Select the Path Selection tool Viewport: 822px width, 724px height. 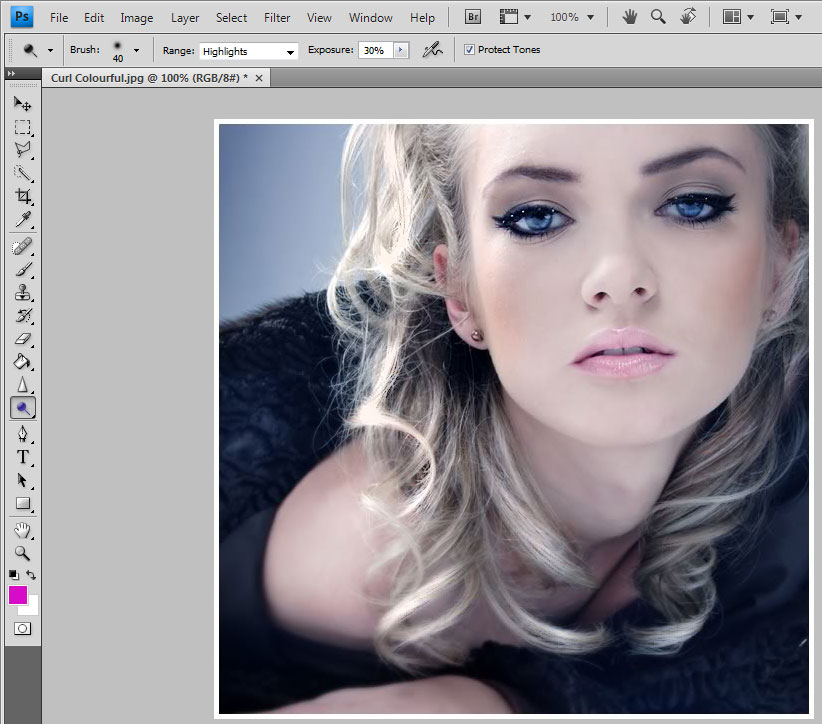23,480
